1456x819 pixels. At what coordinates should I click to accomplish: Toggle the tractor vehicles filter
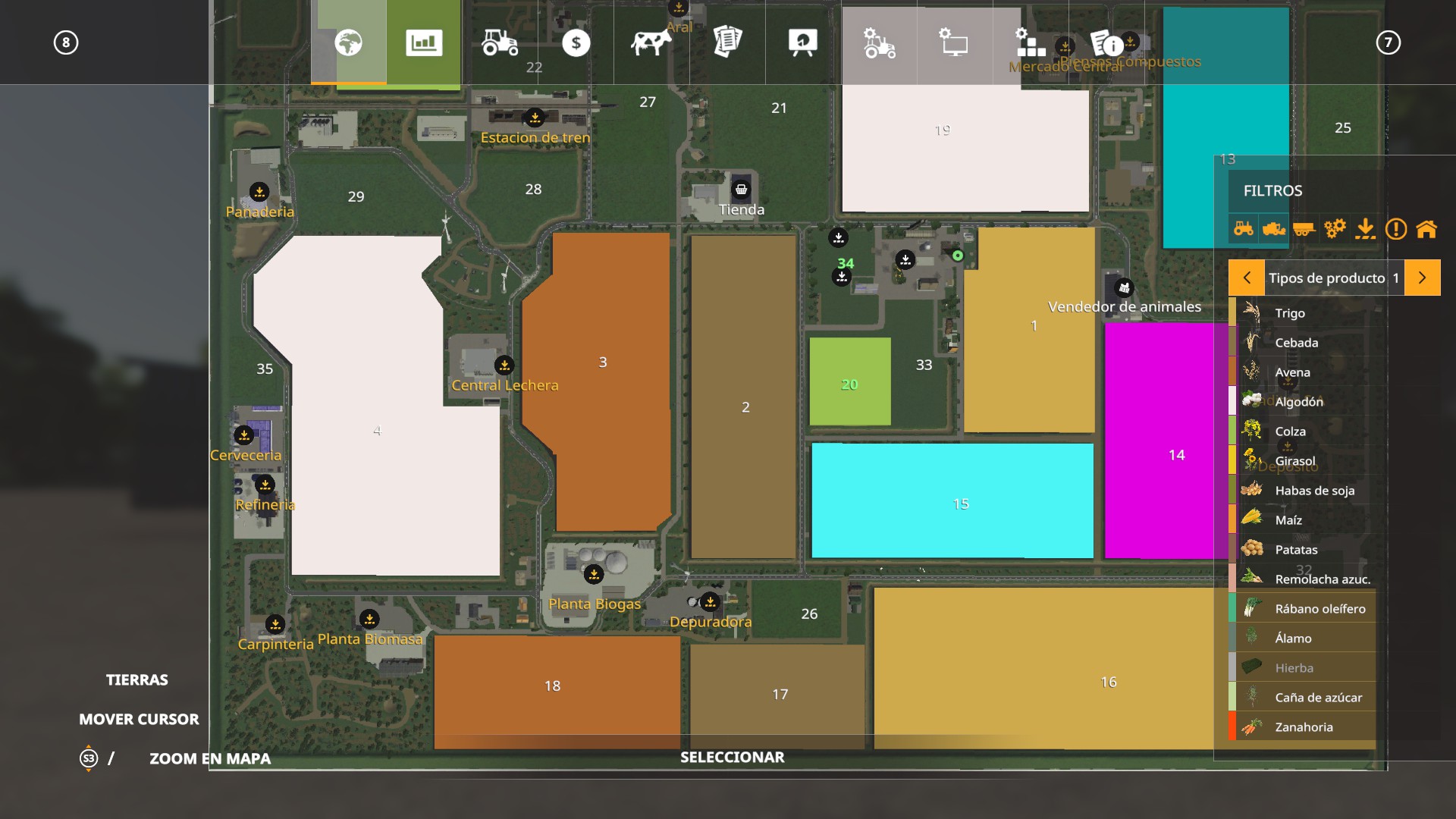[1244, 228]
